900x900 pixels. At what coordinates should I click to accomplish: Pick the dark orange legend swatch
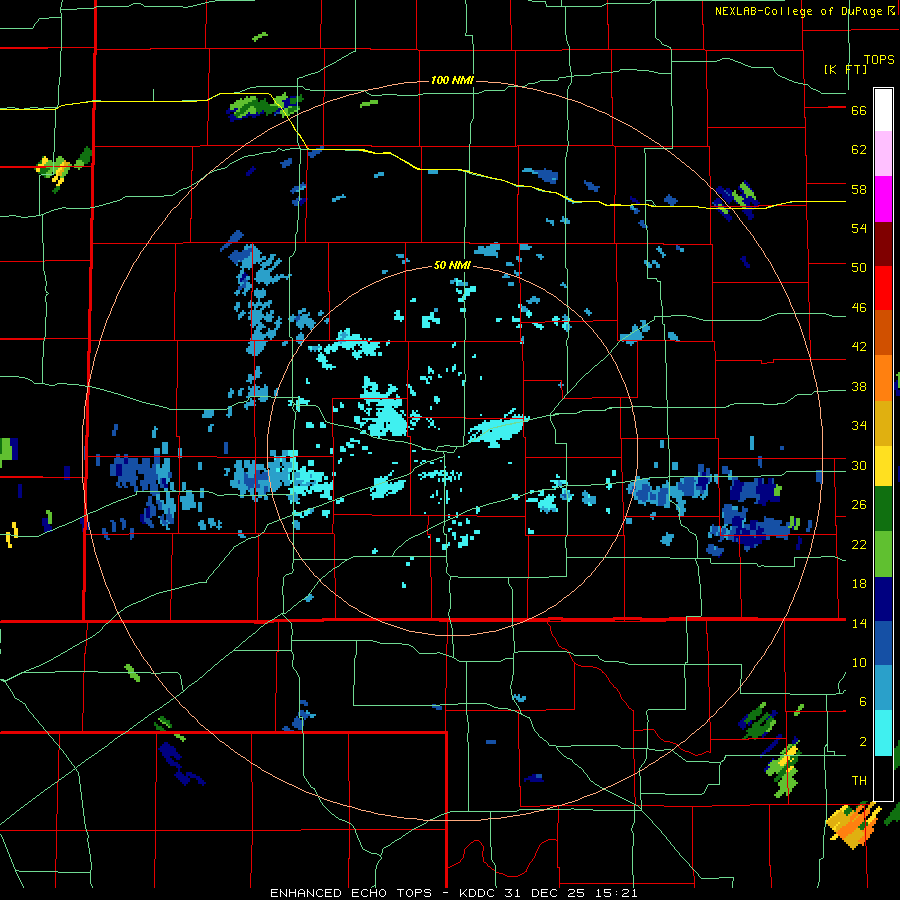point(883,332)
